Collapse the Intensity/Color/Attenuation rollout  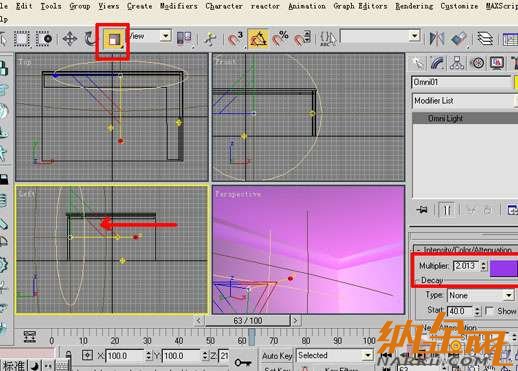point(465,249)
